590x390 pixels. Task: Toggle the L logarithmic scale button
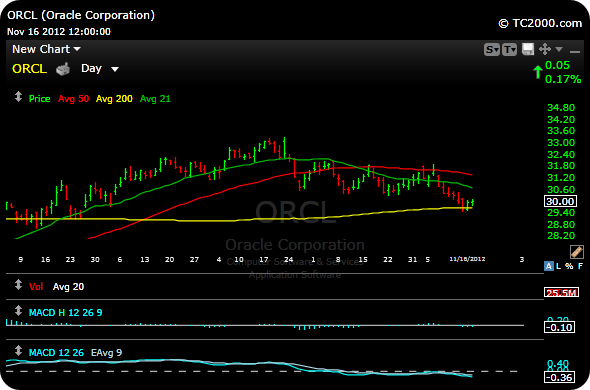pos(558,266)
